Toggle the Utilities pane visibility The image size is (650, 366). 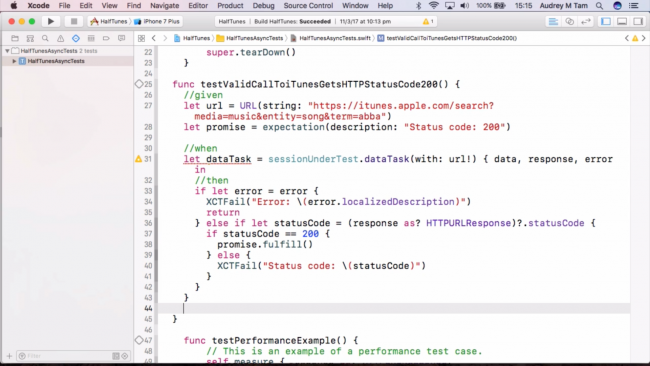click(638, 21)
